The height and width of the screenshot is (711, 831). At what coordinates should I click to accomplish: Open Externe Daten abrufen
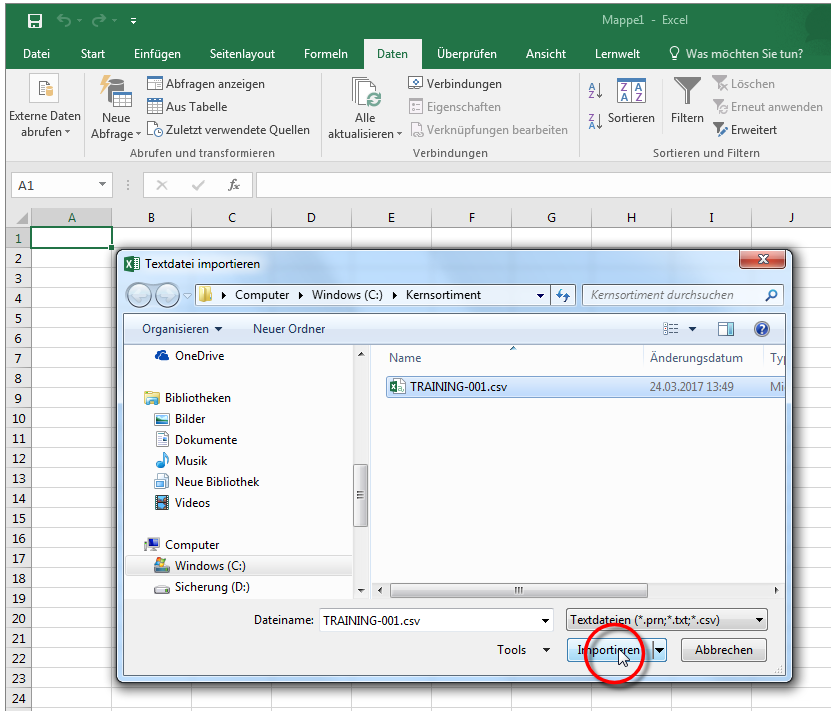tap(45, 110)
